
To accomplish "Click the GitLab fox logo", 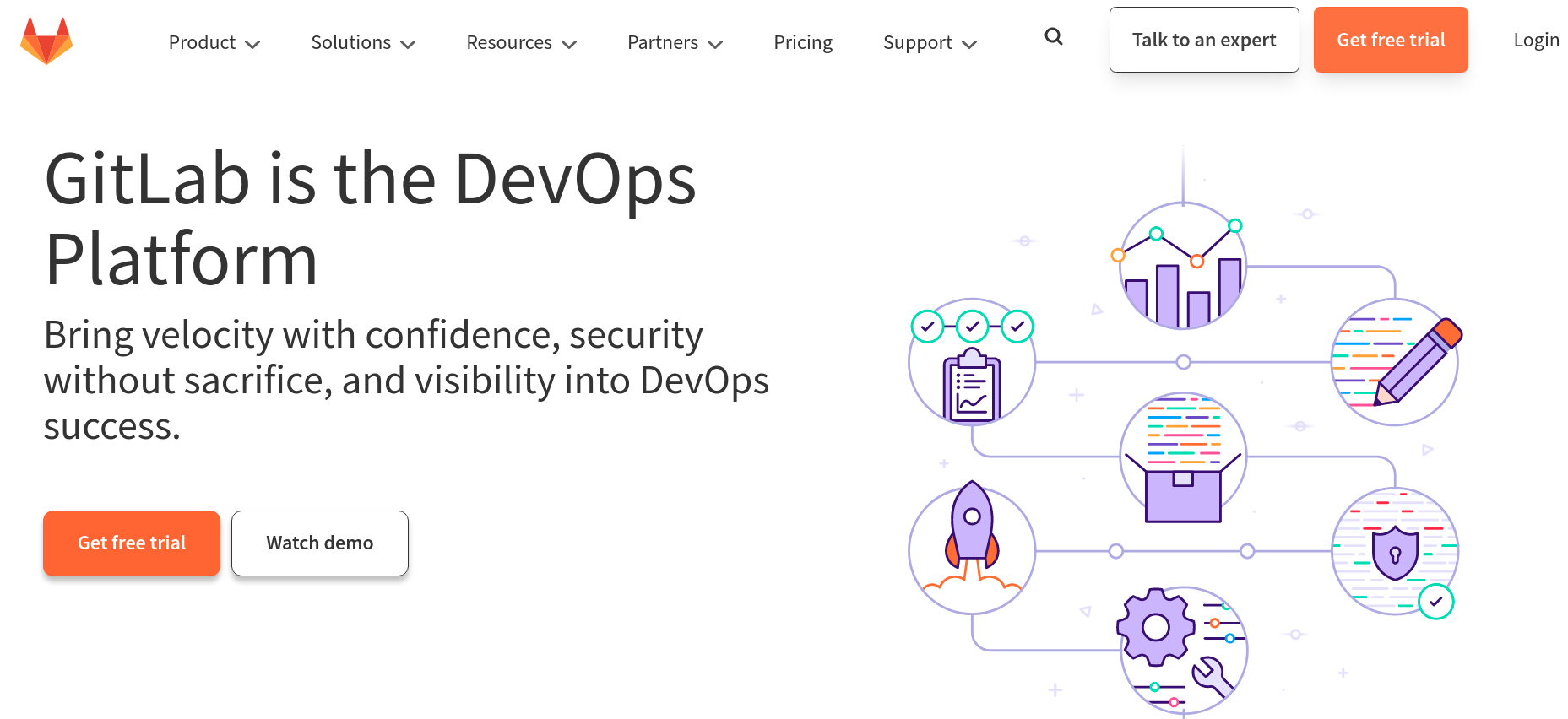I will pyautogui.click(x=46, y=41).
